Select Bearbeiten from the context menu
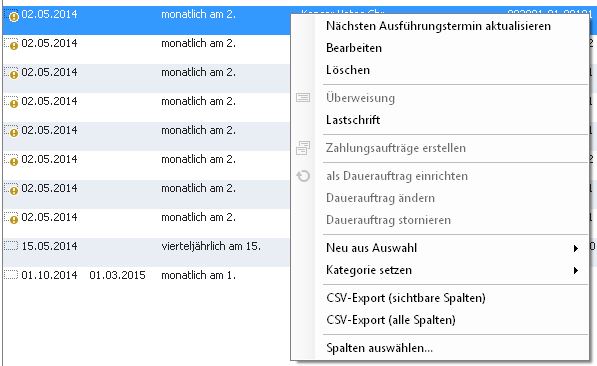The width and height of the screenshot is (597, 366). coord(354,48)
